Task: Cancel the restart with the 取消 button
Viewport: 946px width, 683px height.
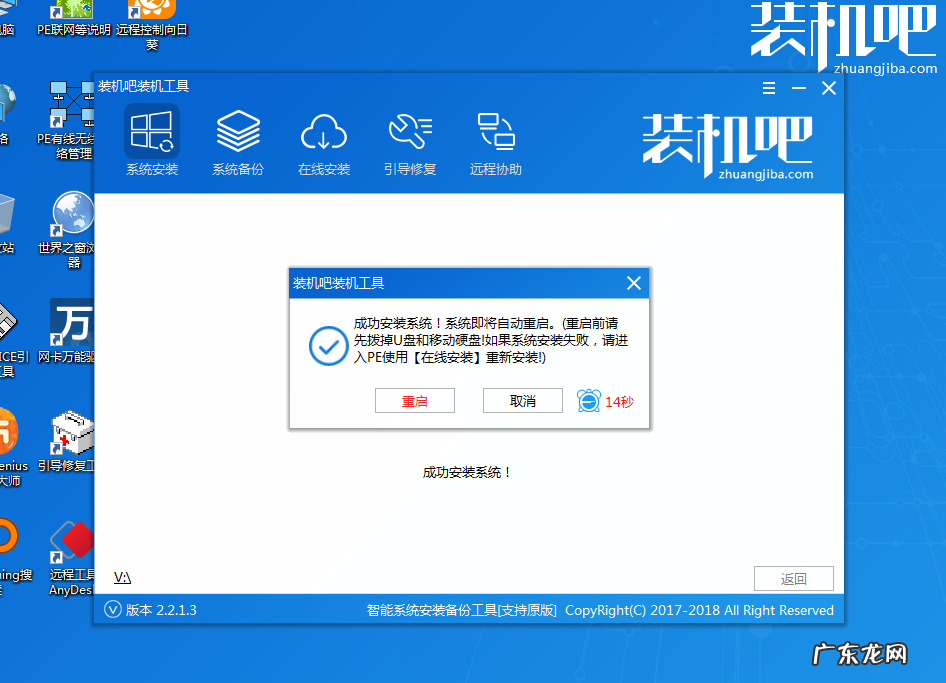Action: pyautogui.click(x=522, y=400)
